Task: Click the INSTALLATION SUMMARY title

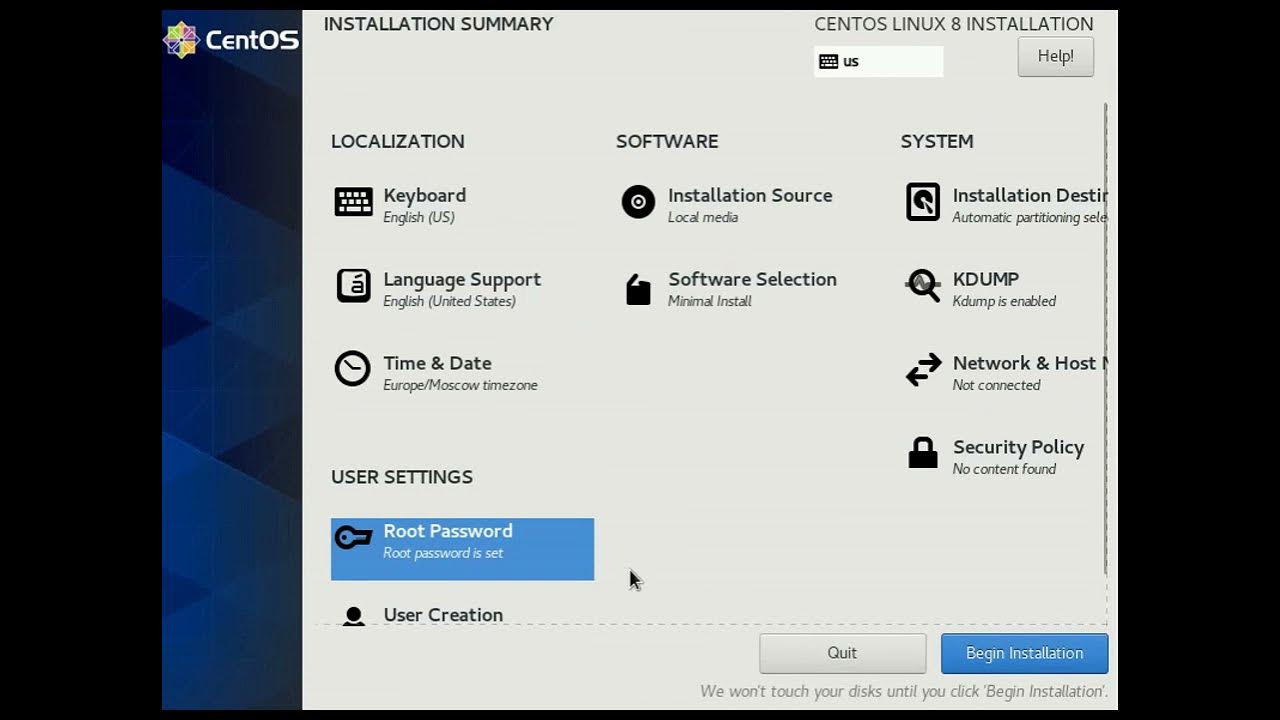Action: [x=438, y=24]
